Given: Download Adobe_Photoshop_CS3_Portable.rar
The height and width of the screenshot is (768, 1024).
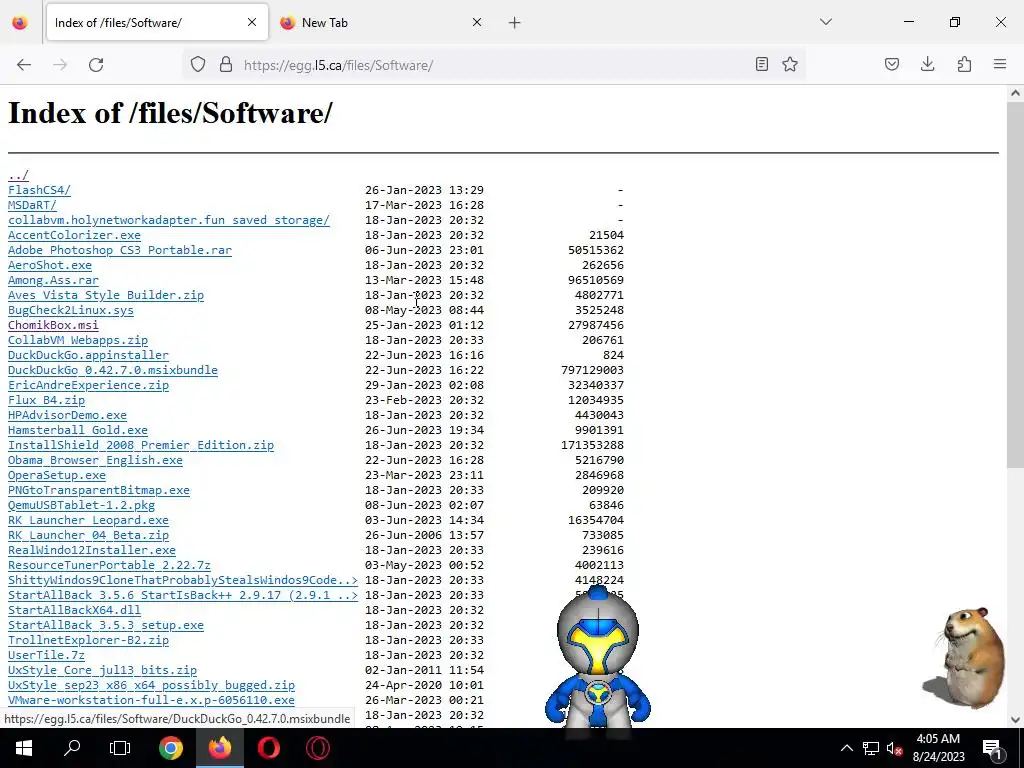Looking at the screenshot, I should pyautogui.click(x=120, y=250).
